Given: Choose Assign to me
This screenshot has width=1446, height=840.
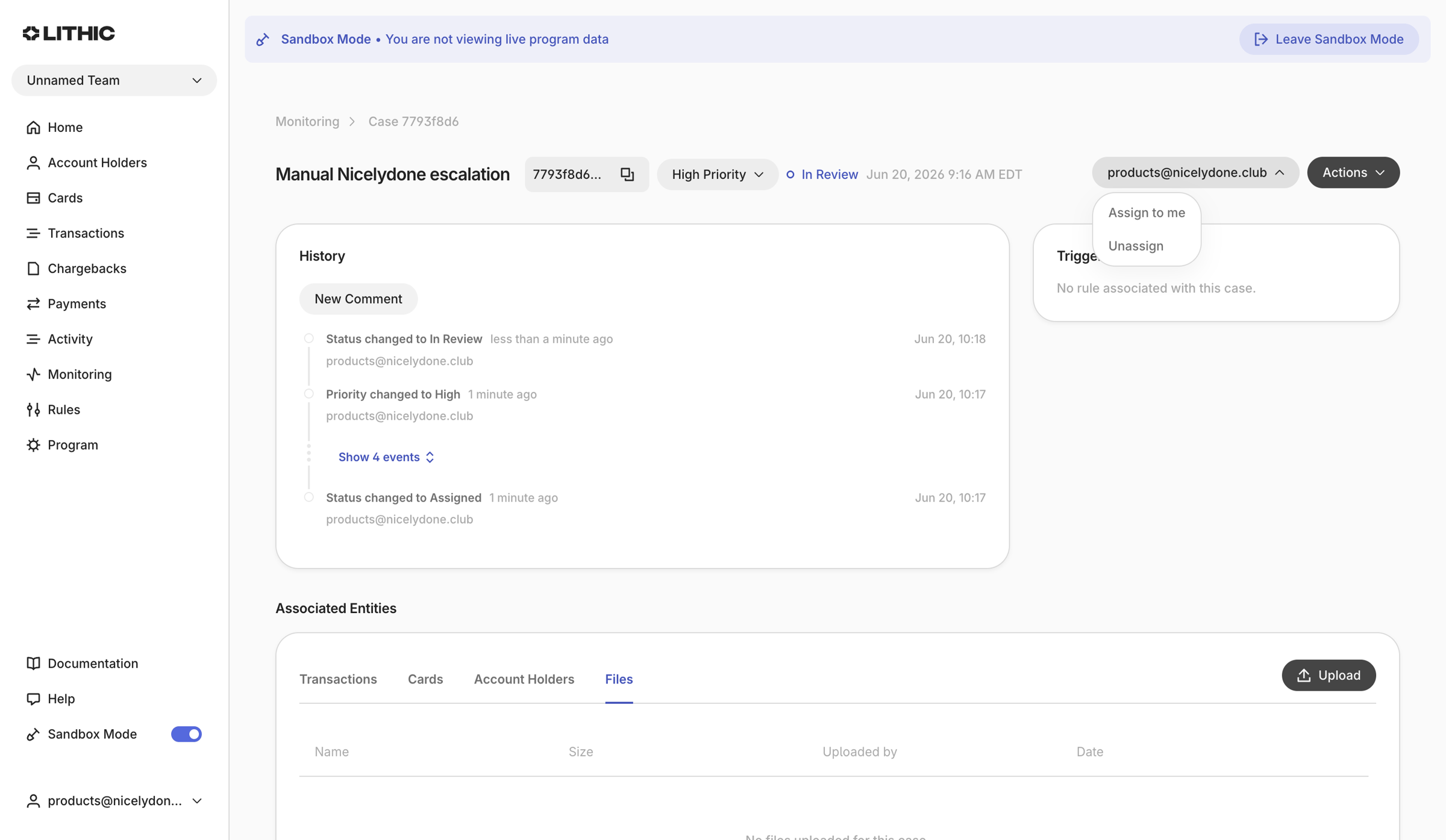Looking at the screenshot, I should 1147,213.
